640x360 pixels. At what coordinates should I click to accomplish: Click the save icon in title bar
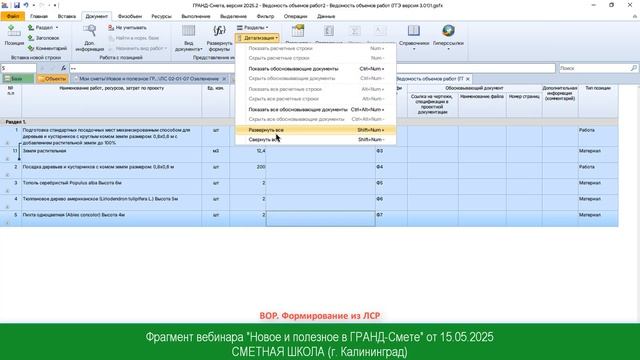click(x=17, y=5)
